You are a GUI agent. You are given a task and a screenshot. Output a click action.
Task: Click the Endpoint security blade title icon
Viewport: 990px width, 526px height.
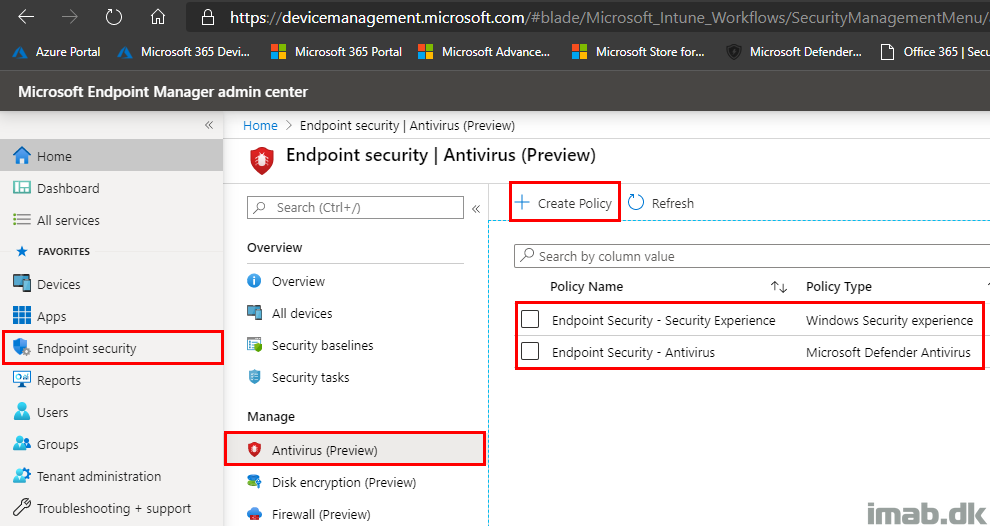[x=261, y=161]
